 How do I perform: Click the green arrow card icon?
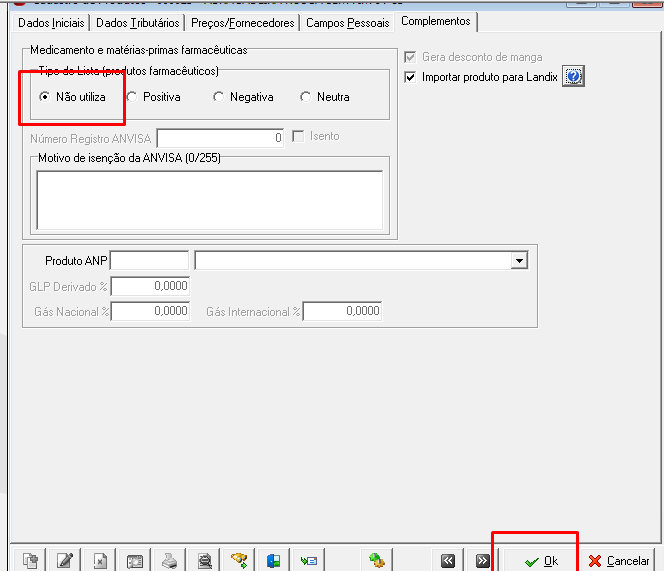point(309,560)
